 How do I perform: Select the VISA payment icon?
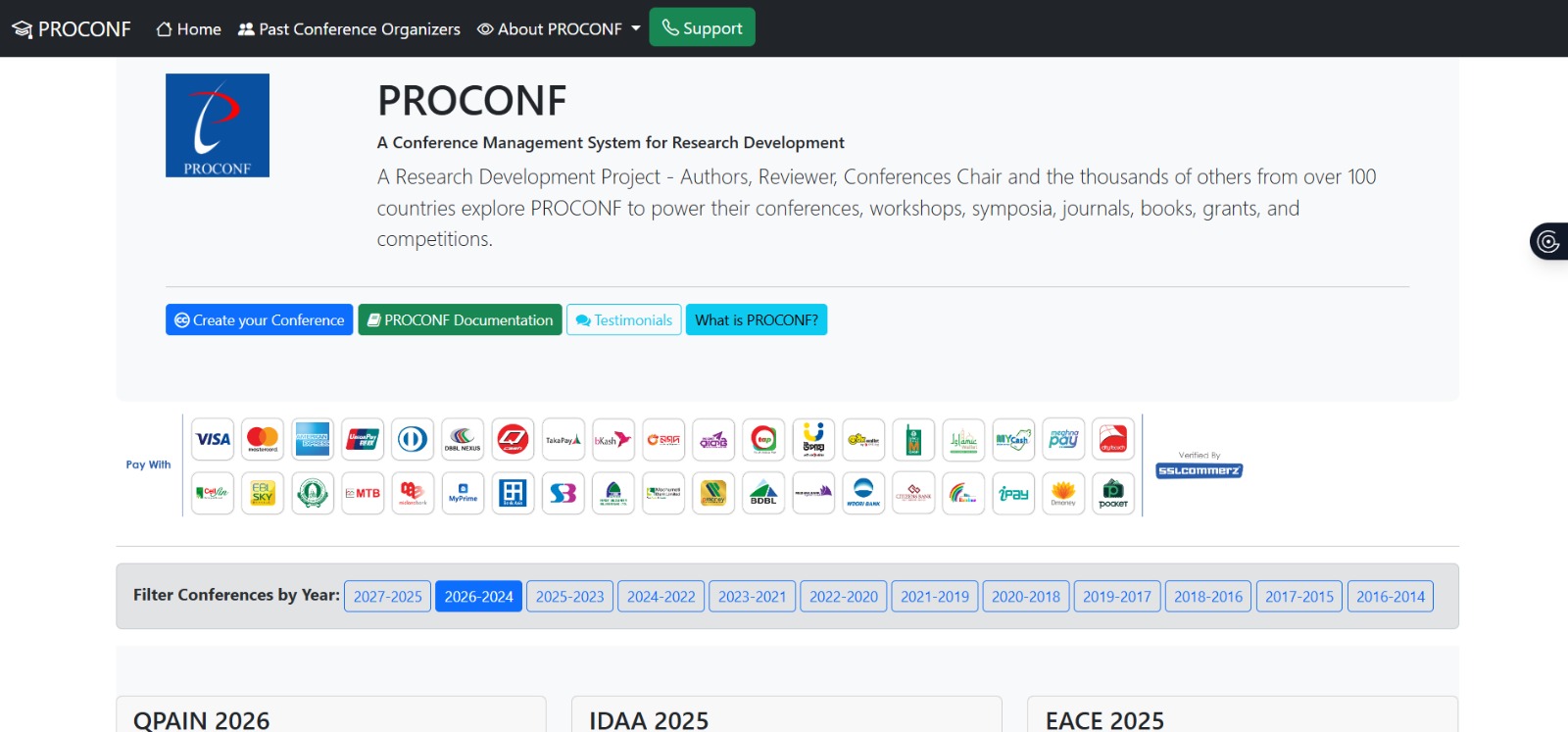(x=213, y=439)
